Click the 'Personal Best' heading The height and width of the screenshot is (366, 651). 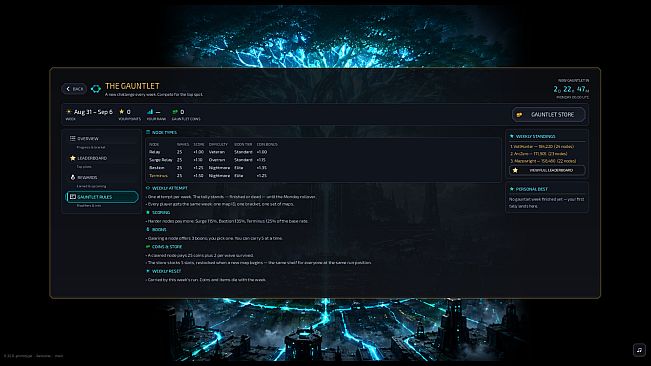click(532, 189)
